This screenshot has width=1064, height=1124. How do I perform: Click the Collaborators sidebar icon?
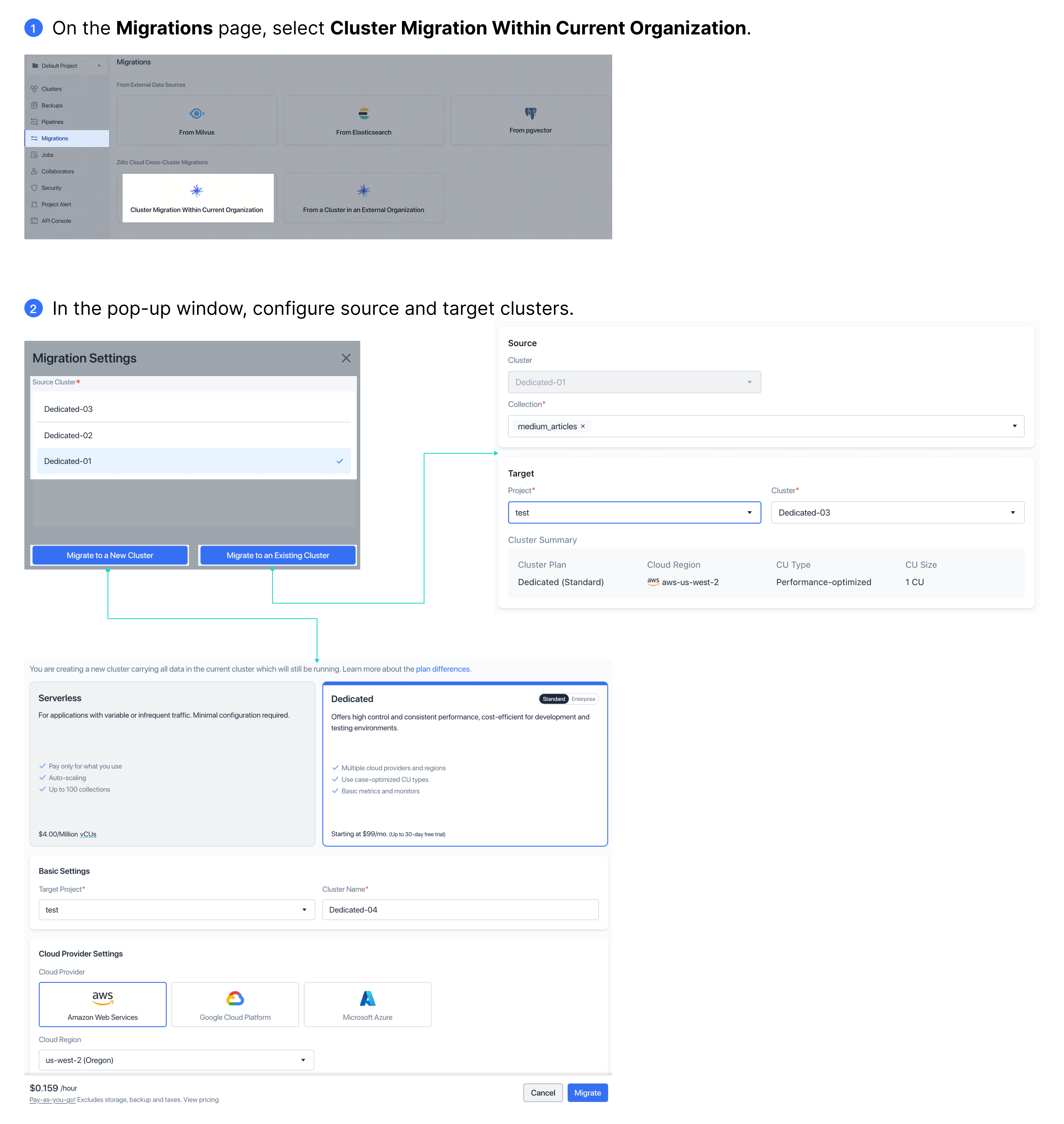(34, 171)
